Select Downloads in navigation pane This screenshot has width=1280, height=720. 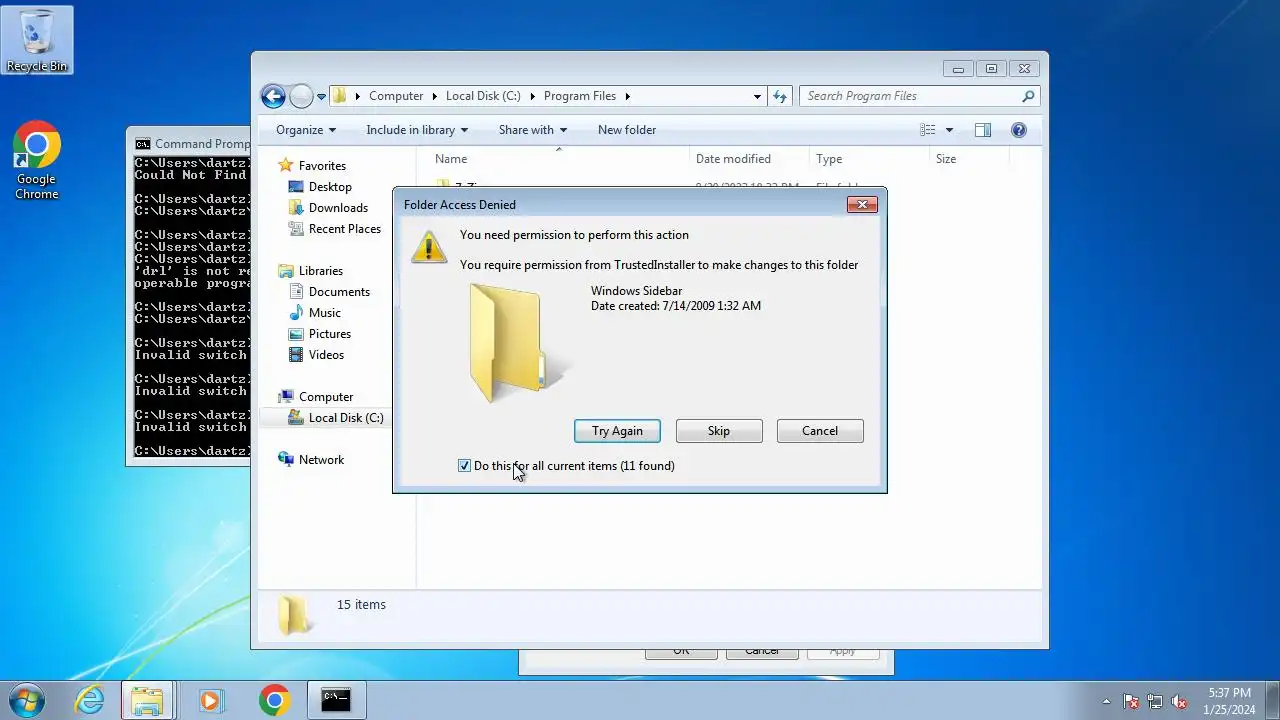(338, 208)
